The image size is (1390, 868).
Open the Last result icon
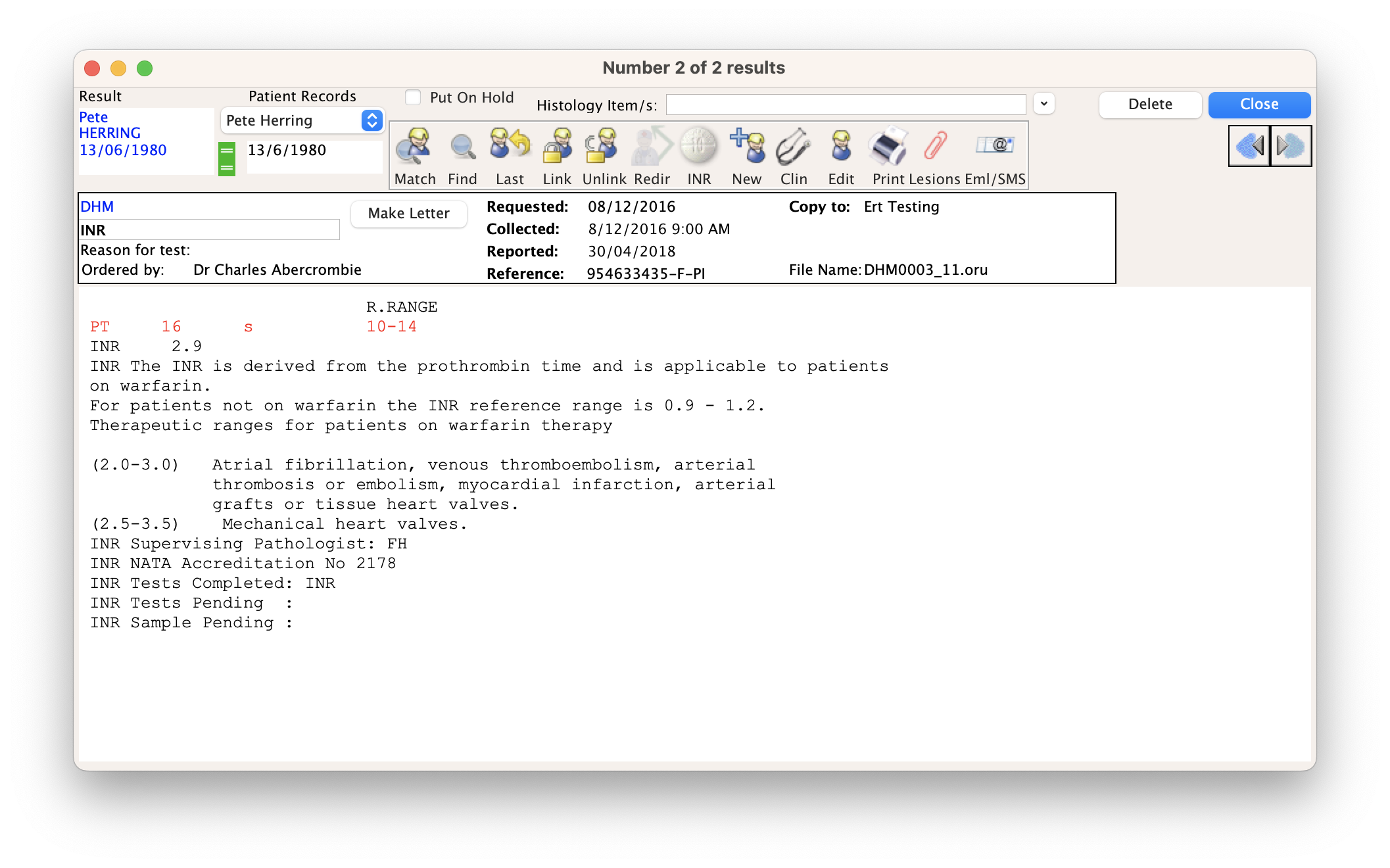[510, 151]
